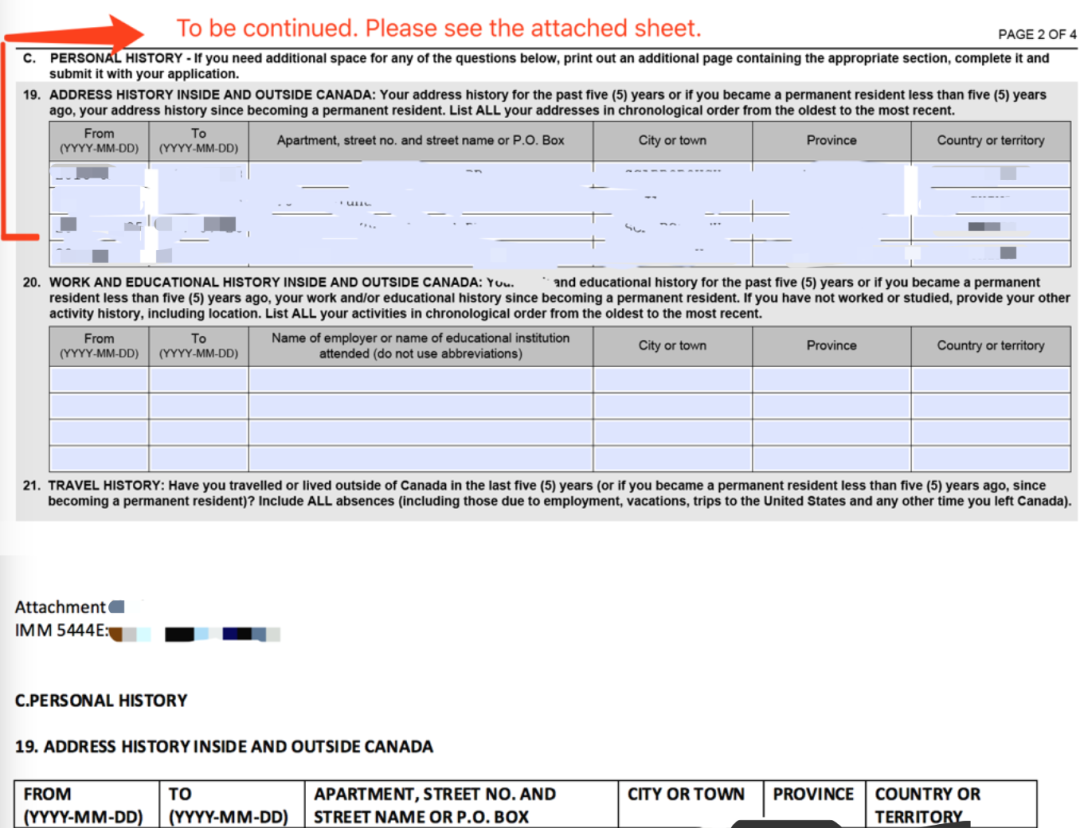Select the red 'To be continued' annotation text

coord(438,28)
